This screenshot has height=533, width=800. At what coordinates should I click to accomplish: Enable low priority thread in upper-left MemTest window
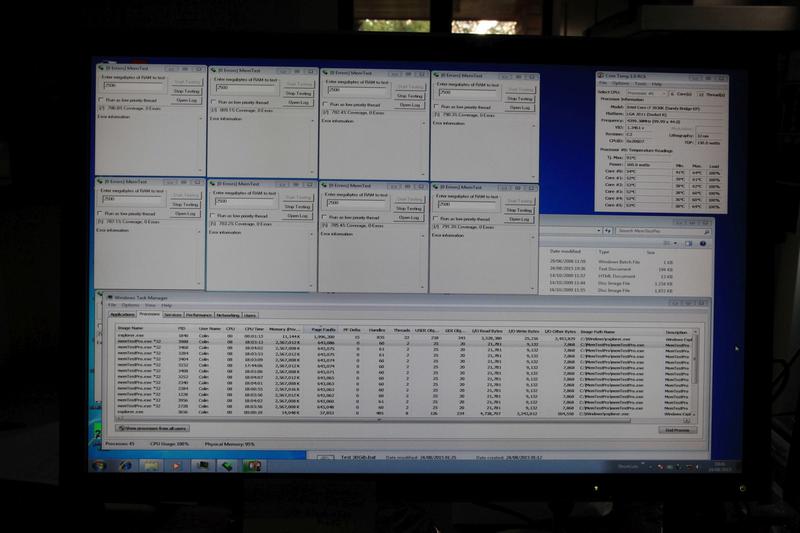101,100
